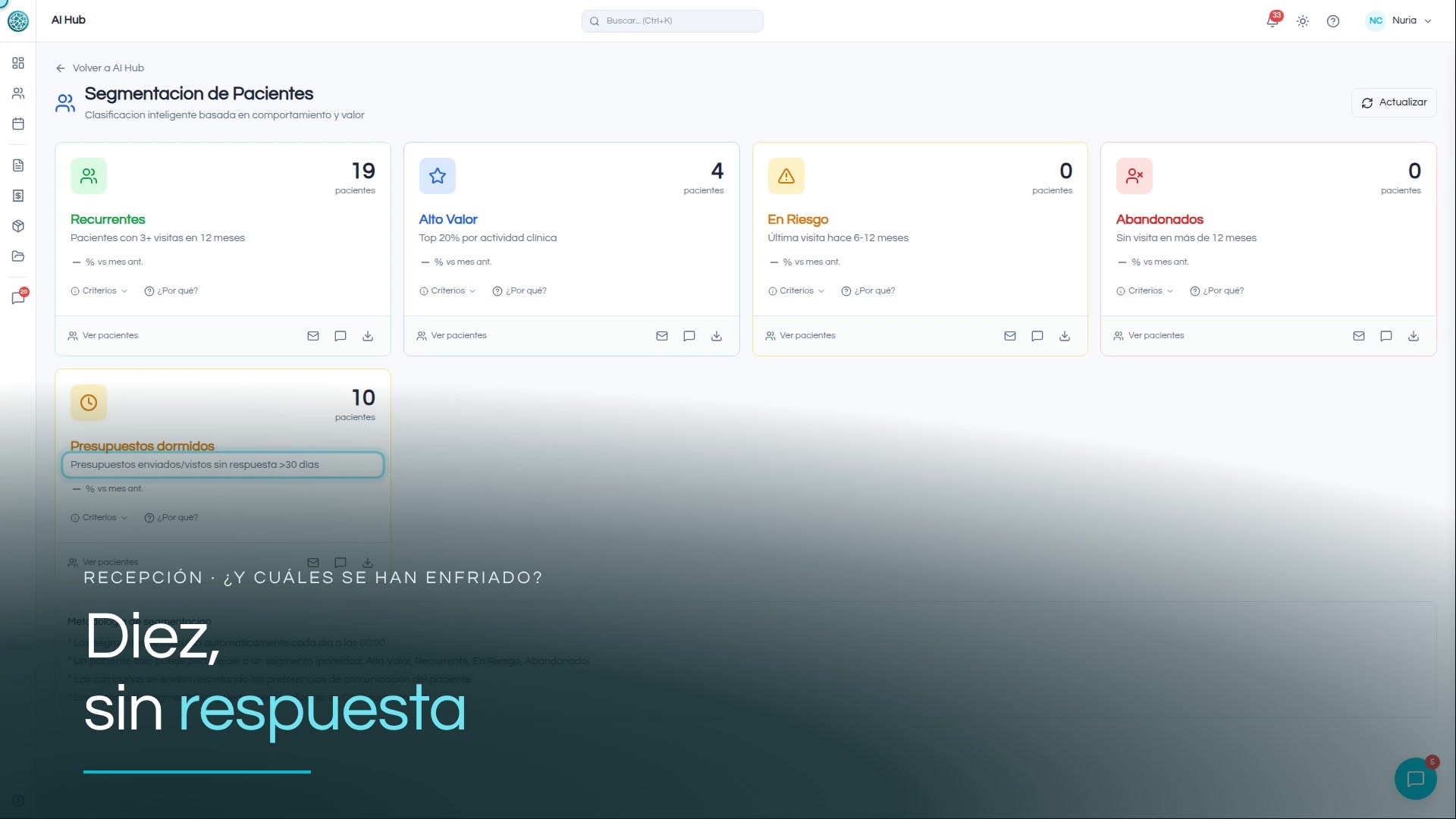Click the Actualizar button

(x=1394, y=102)
